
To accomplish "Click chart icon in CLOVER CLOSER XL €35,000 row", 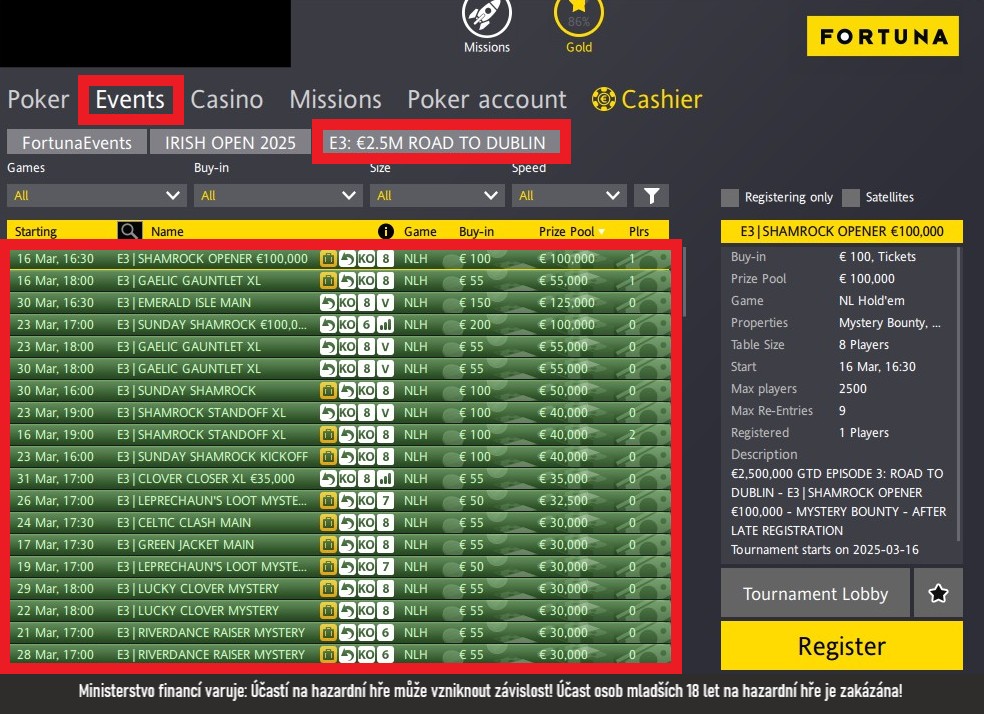I will [386, 479].
